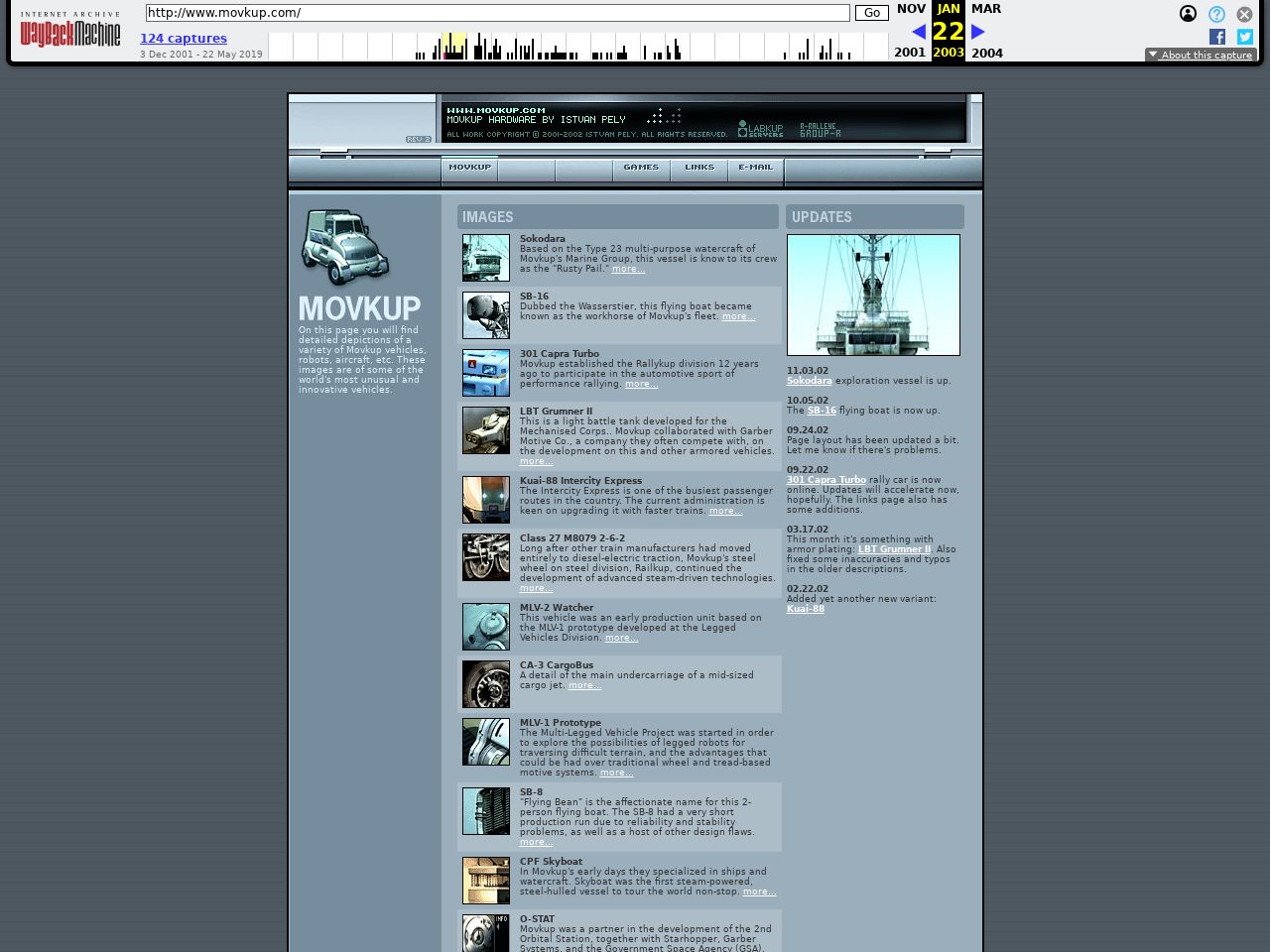Open the 124 captures link

[184, 39]
